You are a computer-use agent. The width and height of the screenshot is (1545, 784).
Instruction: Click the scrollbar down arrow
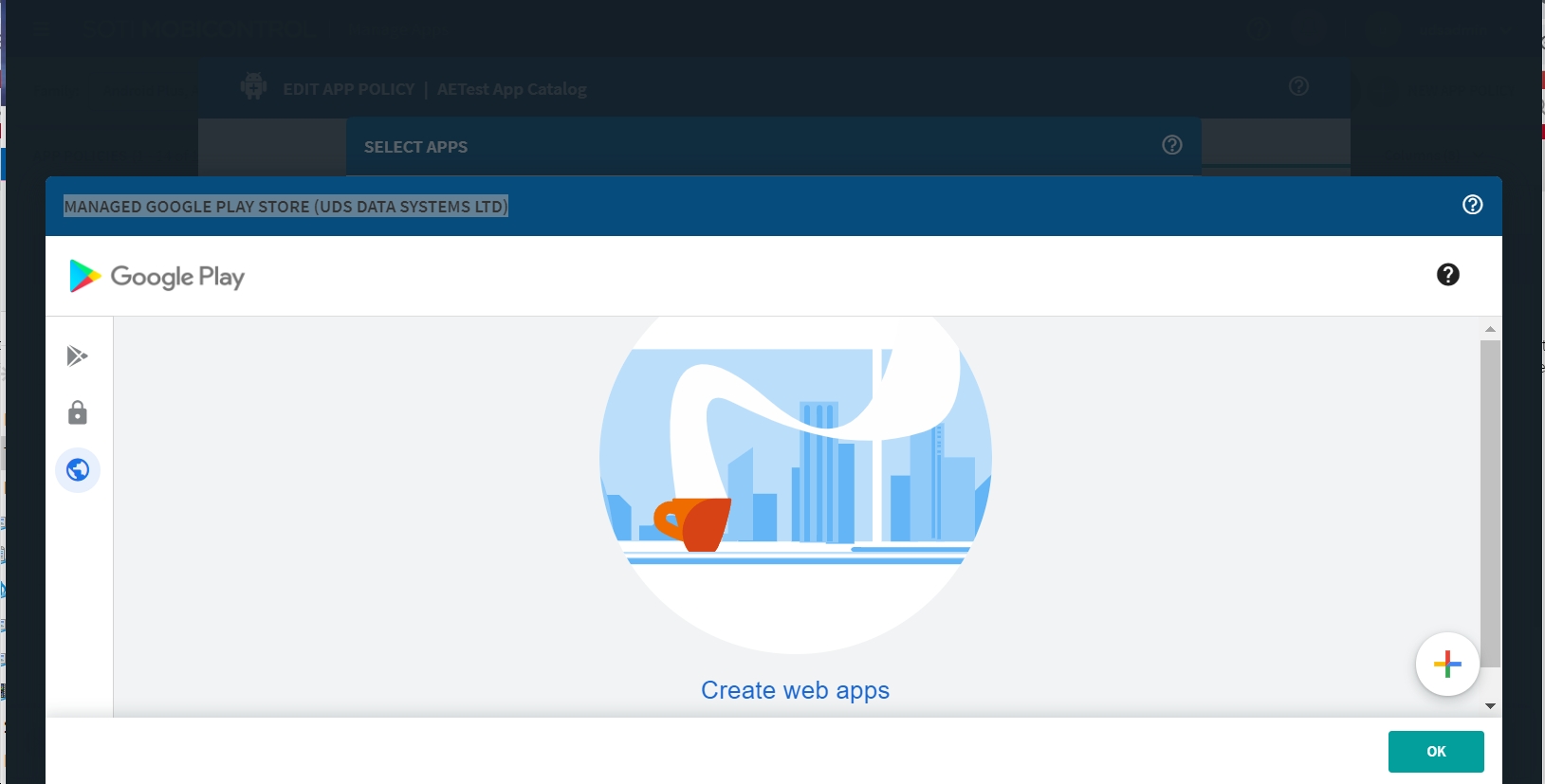coord(1490,706)
